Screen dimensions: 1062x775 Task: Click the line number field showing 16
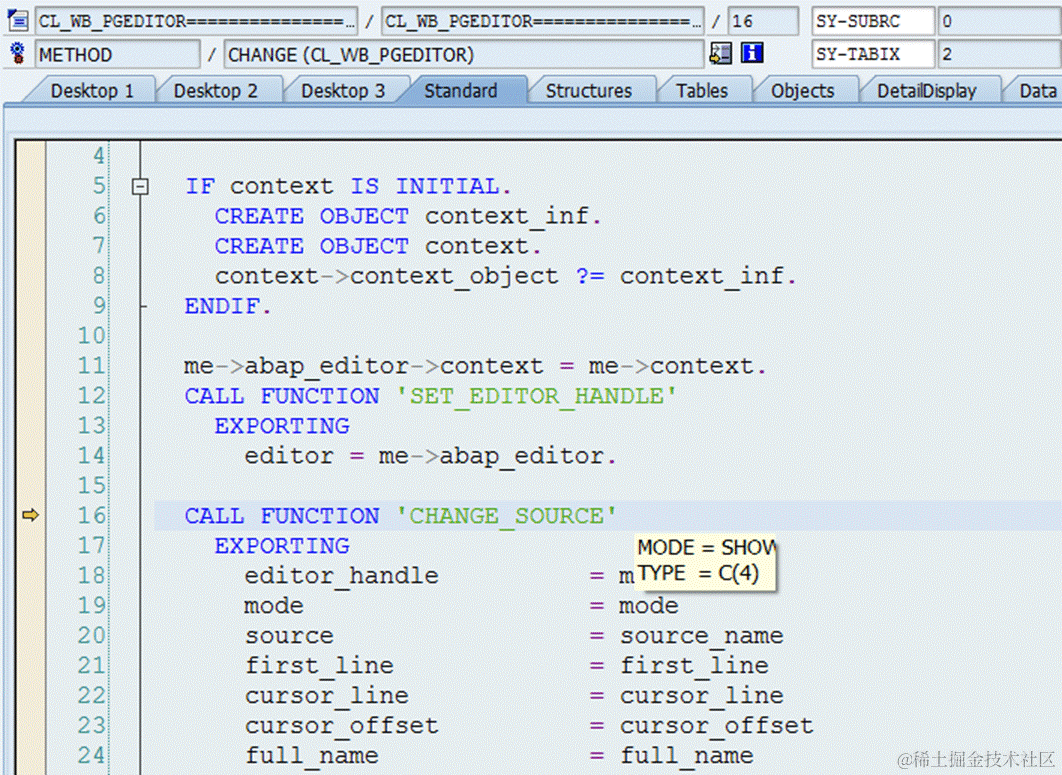pos(763,21)
